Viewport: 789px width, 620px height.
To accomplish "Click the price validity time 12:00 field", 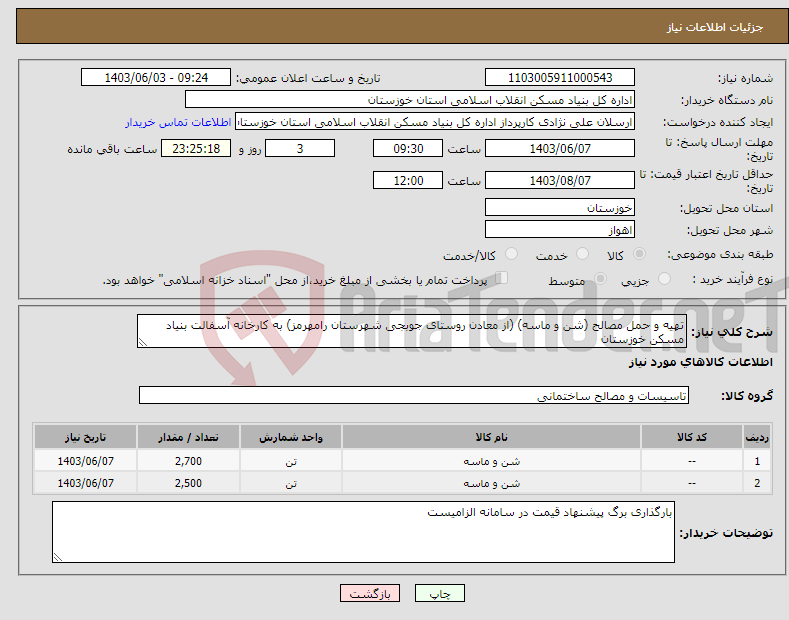I will [408, 180].
